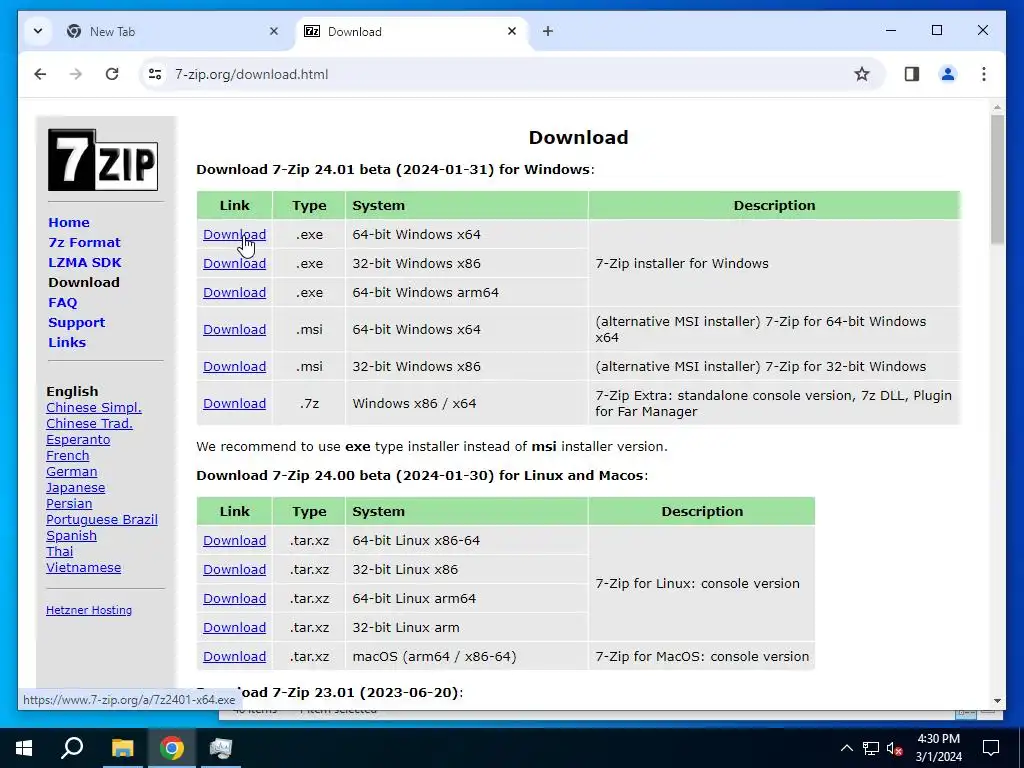This screenshot has height=768, width=1024.
Task: Close the New Tab tab
Action: [x=274, y=31]
